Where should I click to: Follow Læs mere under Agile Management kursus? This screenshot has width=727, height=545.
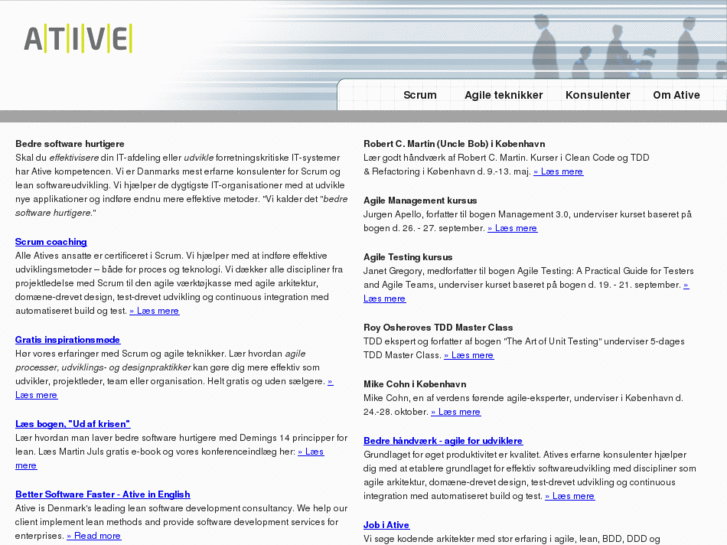pos(512,228)
